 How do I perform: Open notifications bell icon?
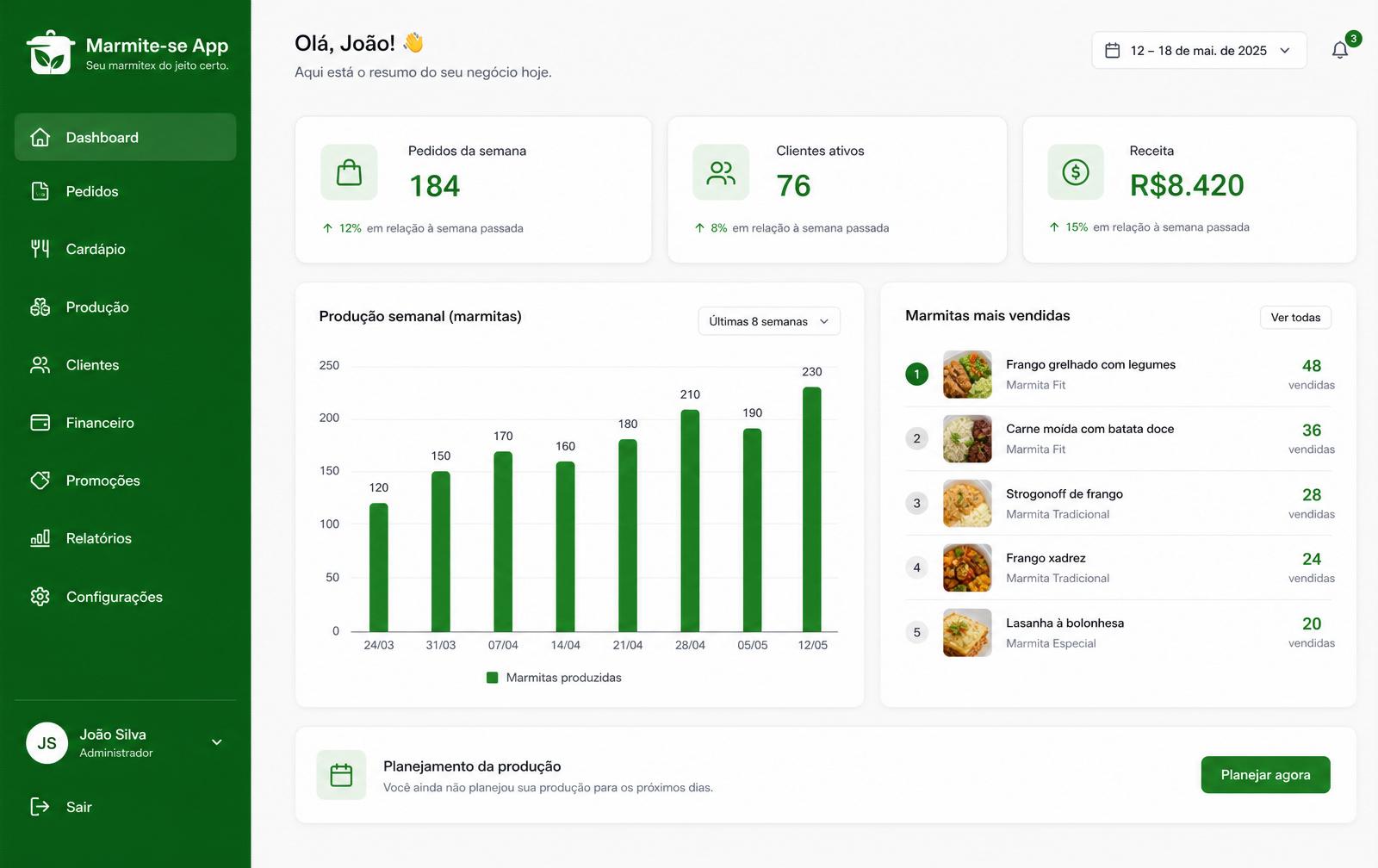1340,50
